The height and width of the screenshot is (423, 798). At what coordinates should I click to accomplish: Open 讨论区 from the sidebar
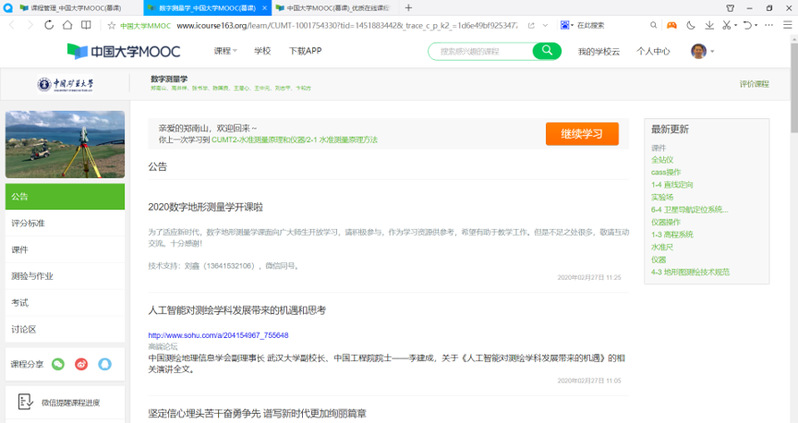24,329
